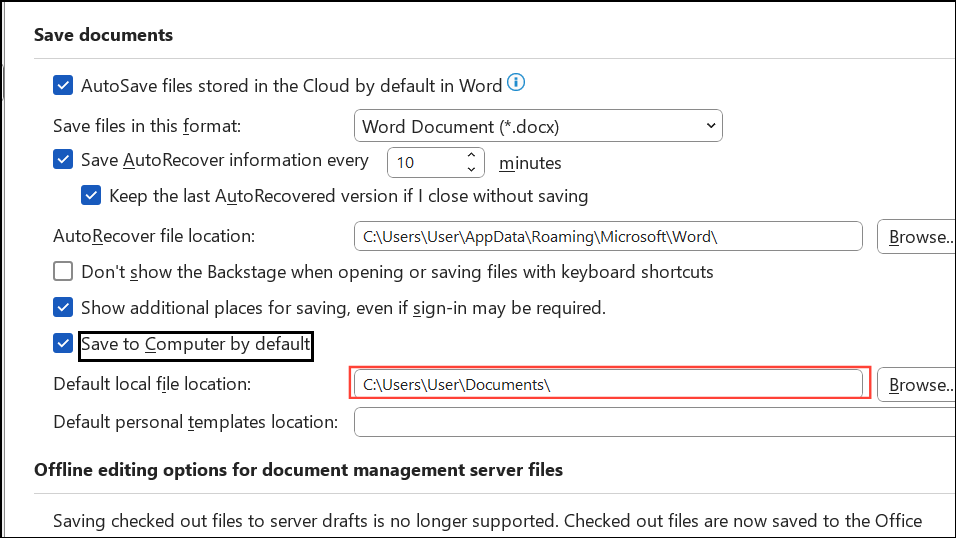This screenshot has width=956, height=538.
Task: Disable Save AutoRecover information checkbox
Action: [63, 160]
